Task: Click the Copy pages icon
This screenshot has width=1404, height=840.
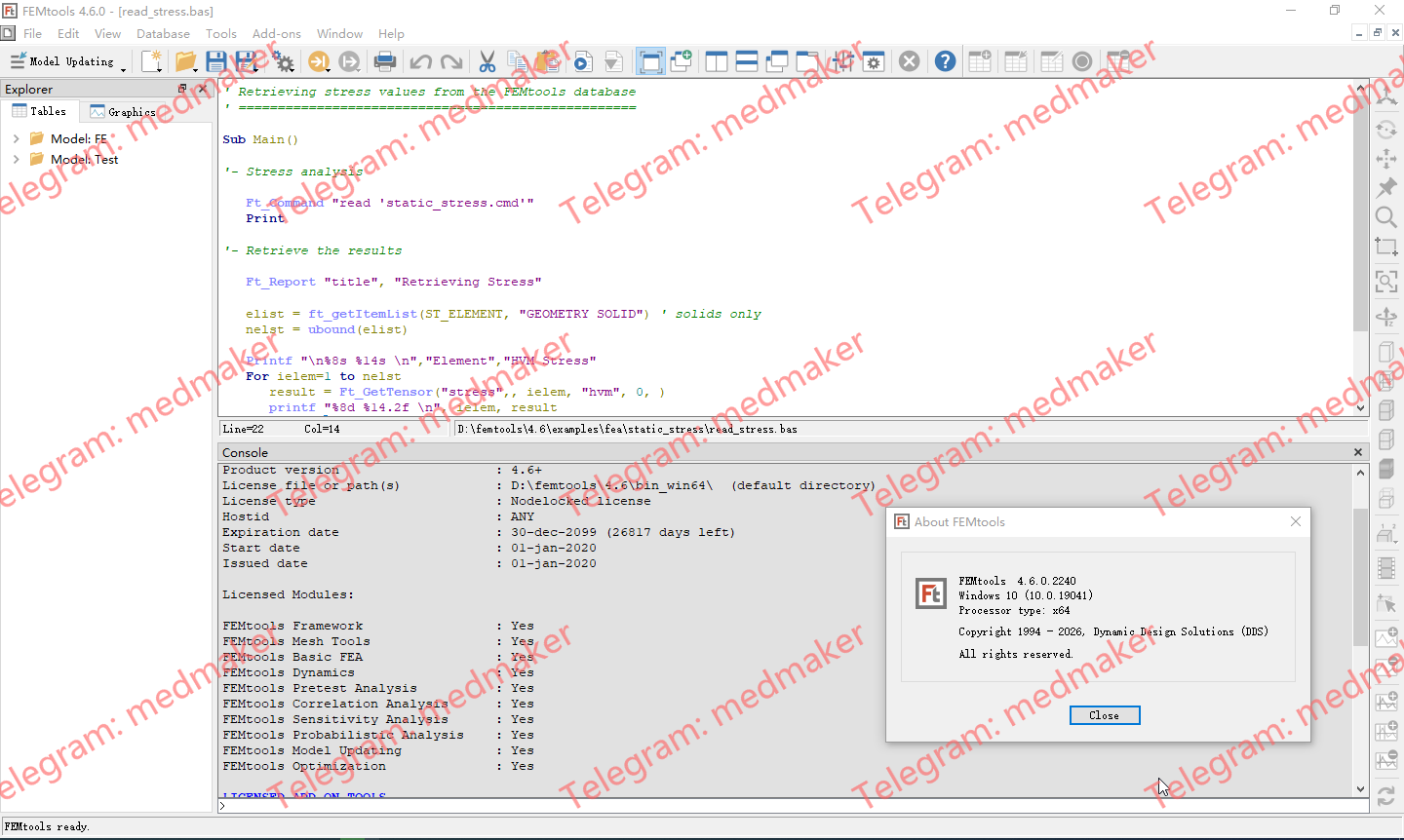Action: [517, 61]
